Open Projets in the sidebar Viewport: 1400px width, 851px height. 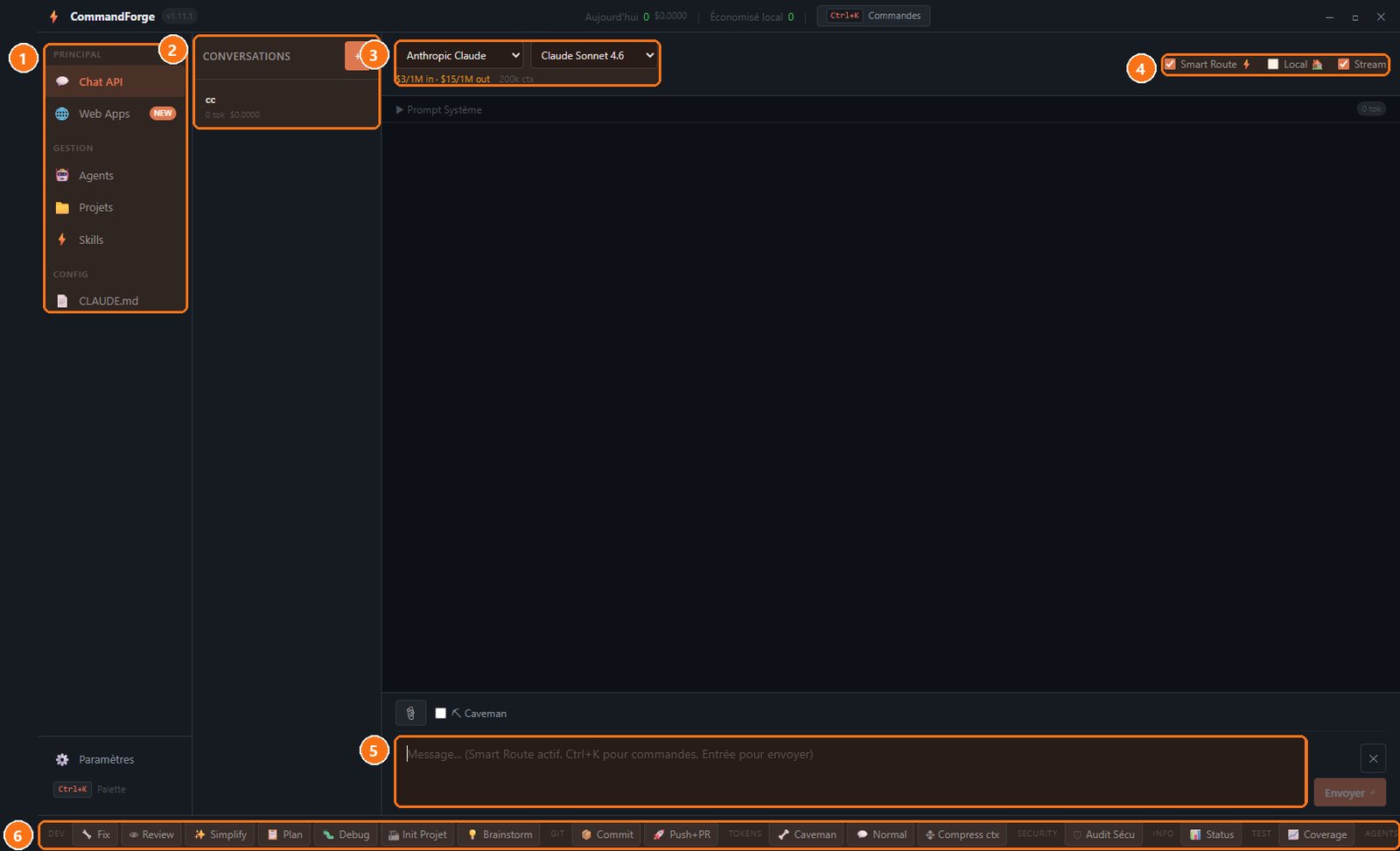(115, 207)
